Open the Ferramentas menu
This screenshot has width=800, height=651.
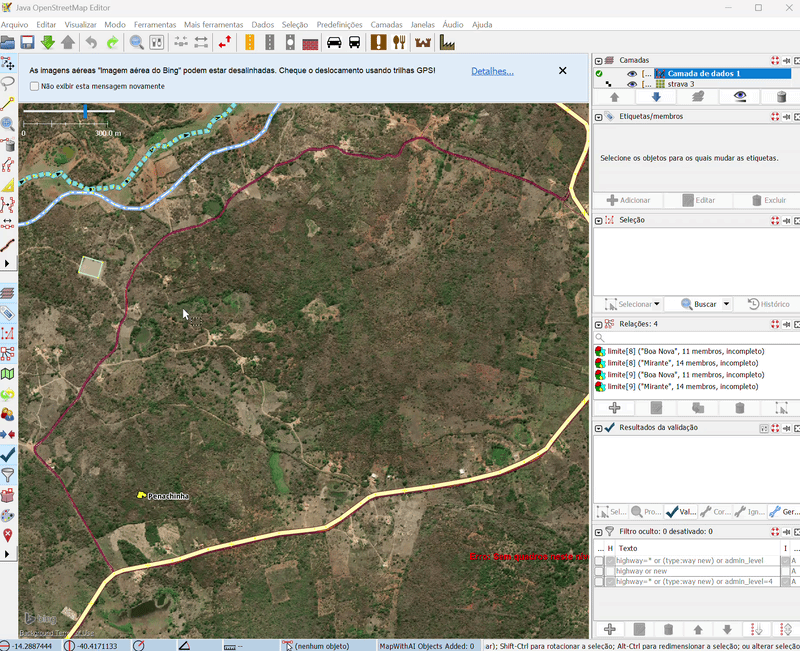(x=155, y=24)
